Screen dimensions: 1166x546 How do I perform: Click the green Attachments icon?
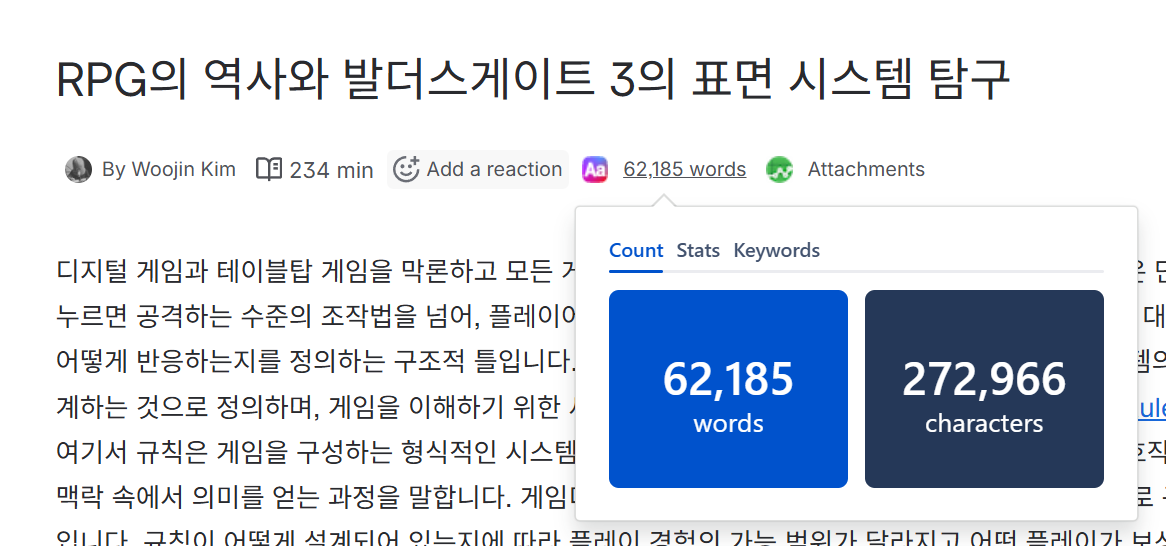(780, 170)
